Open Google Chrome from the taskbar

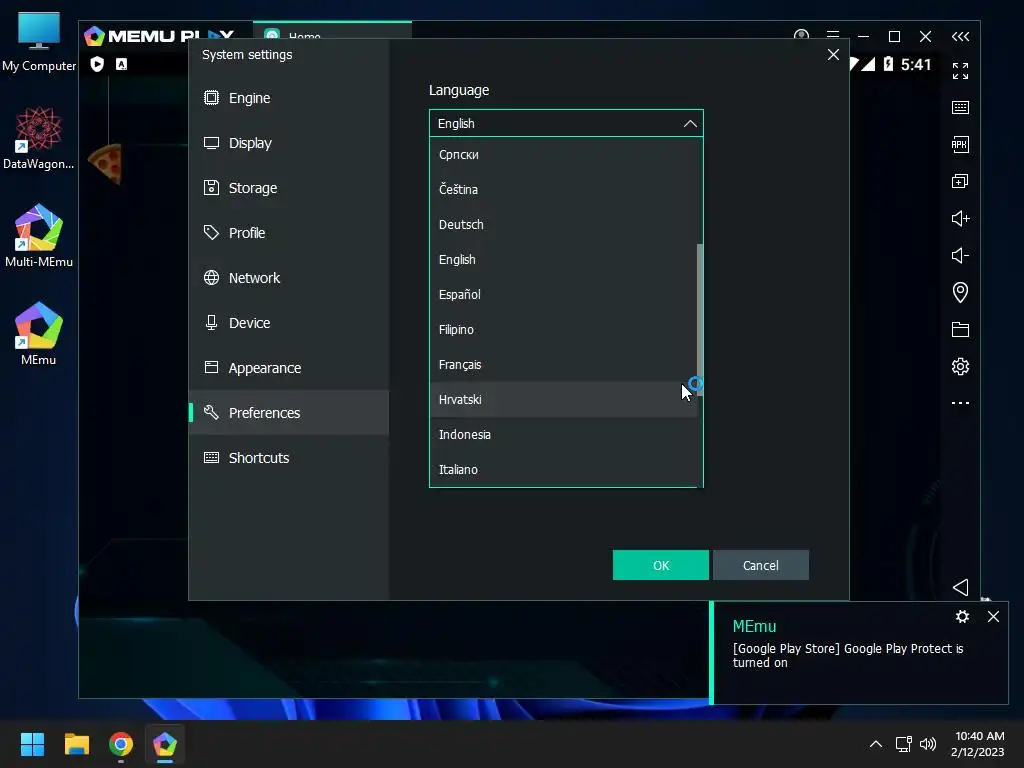pos(121,744)
